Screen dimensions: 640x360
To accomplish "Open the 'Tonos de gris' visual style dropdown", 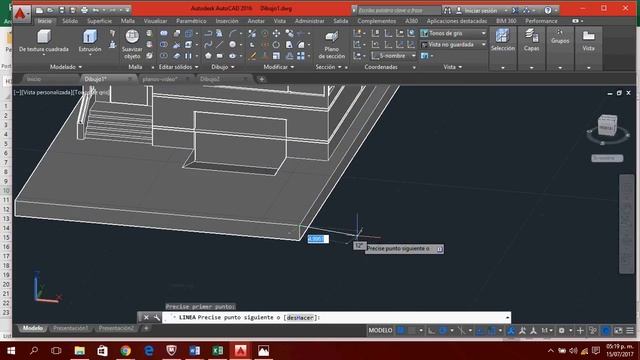I will pos(453,33).
